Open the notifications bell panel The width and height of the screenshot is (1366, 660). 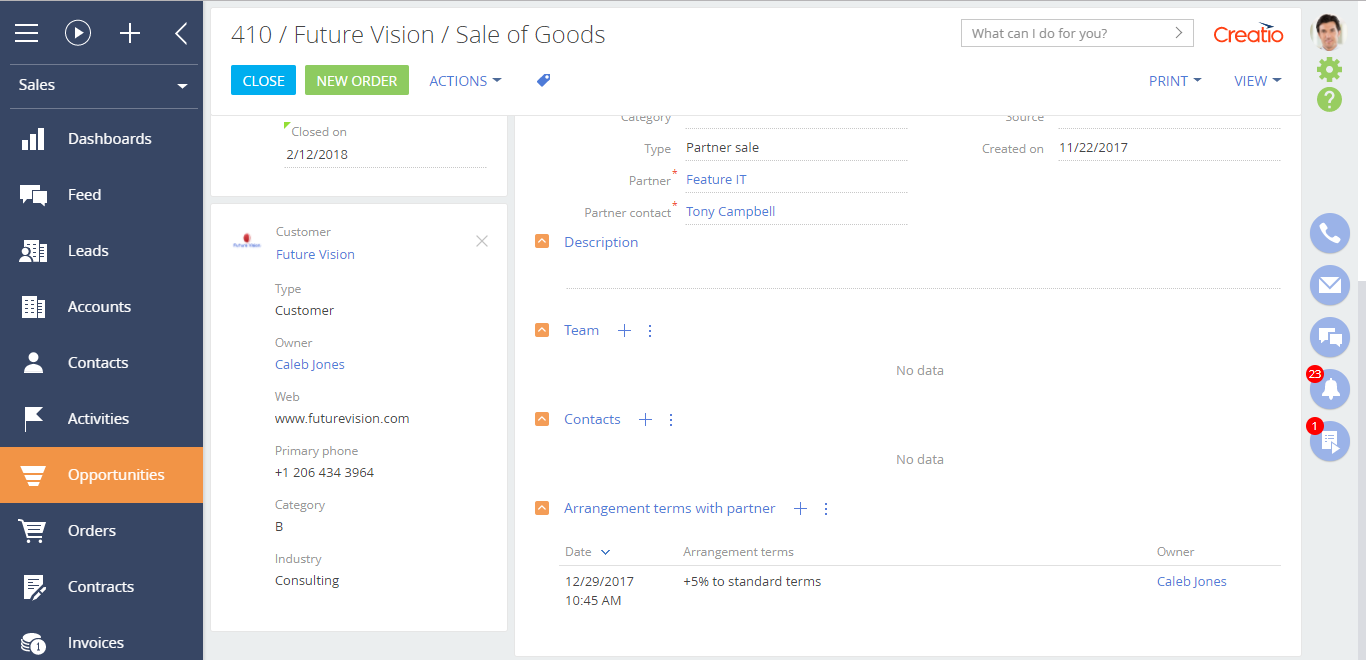(1330, 390)
